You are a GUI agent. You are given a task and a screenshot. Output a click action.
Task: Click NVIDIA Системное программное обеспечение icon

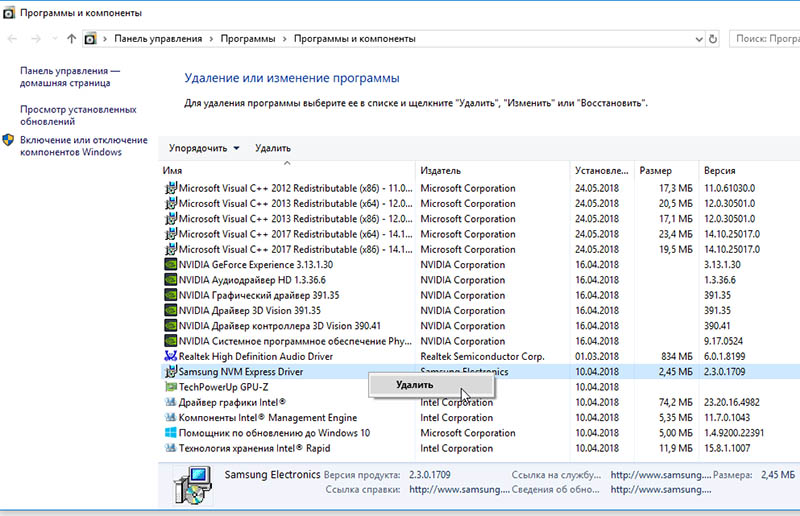(170, 341)
